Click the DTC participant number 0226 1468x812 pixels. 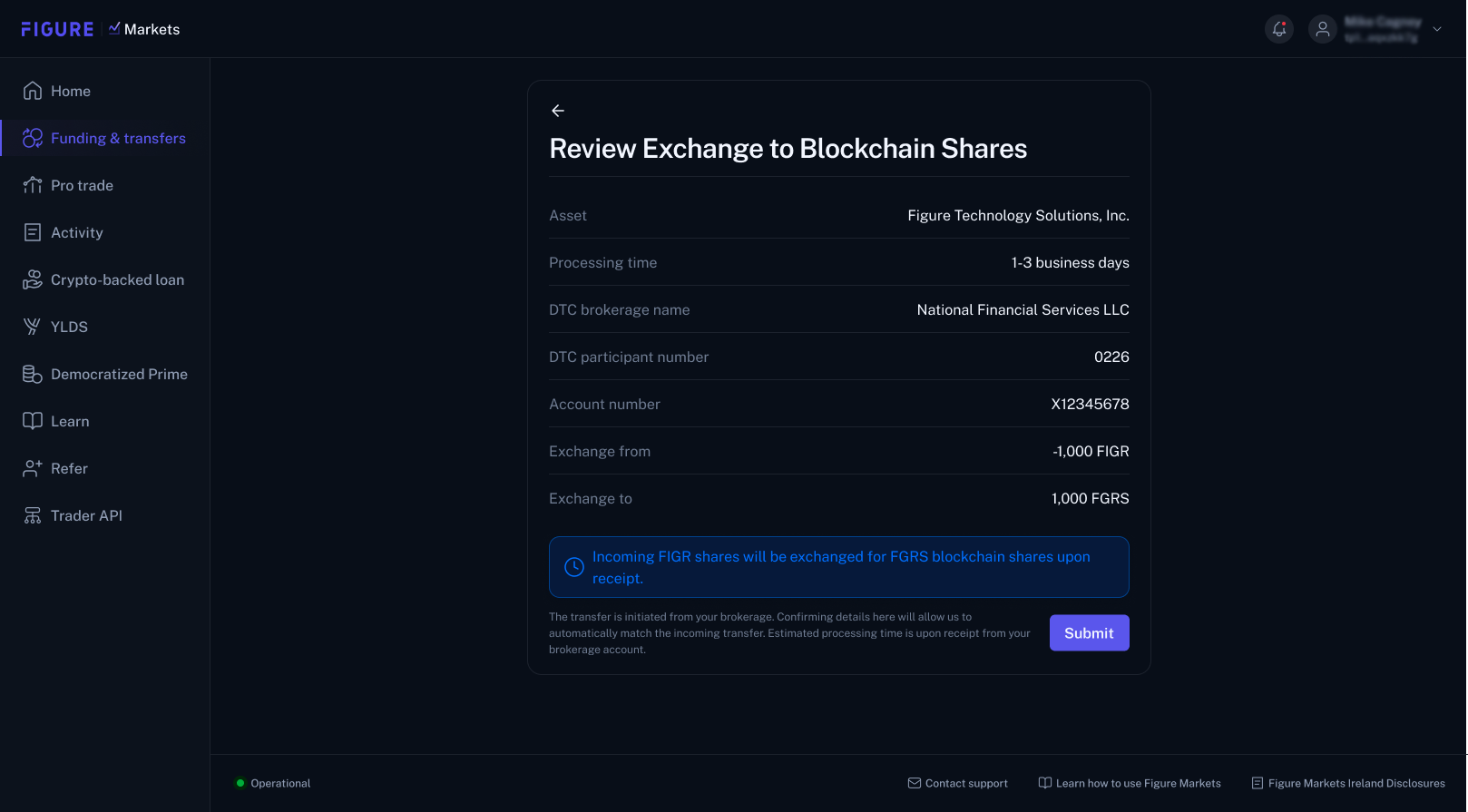click(1111, 357)
